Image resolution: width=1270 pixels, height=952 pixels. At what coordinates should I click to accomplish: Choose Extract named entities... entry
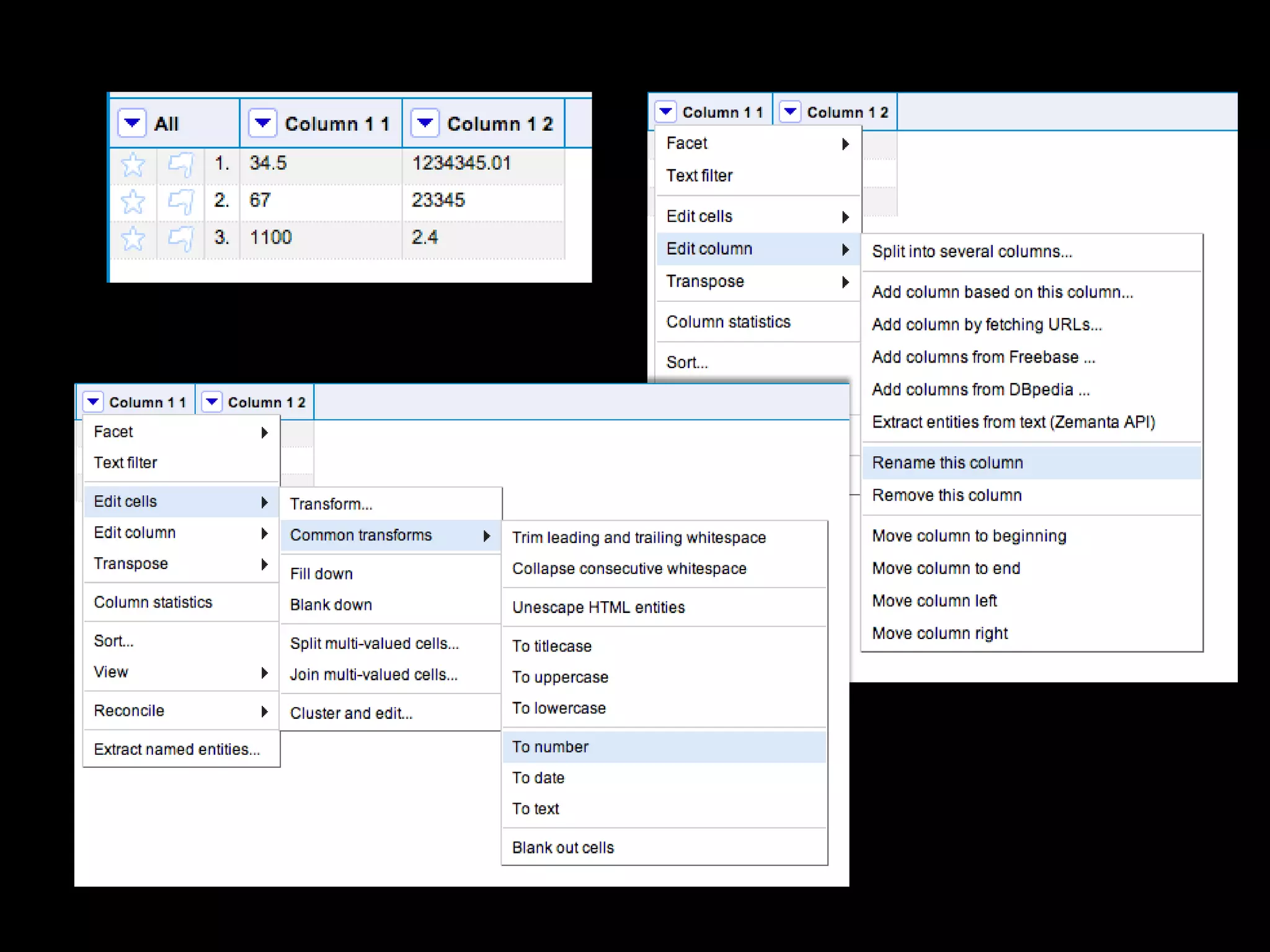[x=177, y=749]
